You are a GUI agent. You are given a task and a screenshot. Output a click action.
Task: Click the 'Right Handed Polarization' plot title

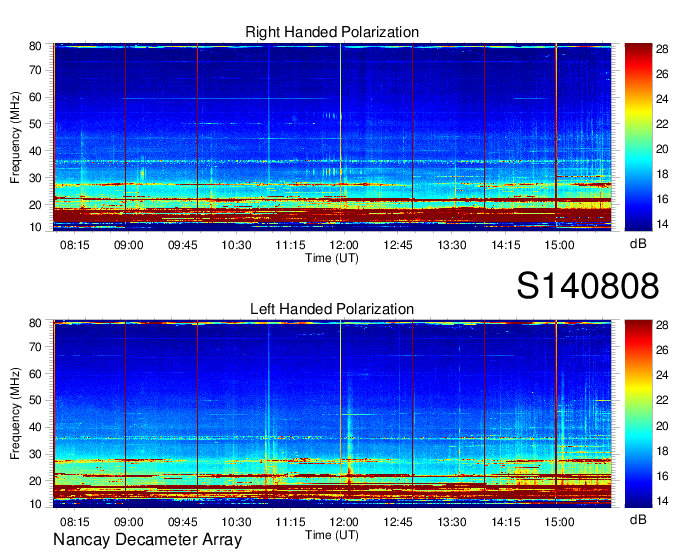(332, 32)
